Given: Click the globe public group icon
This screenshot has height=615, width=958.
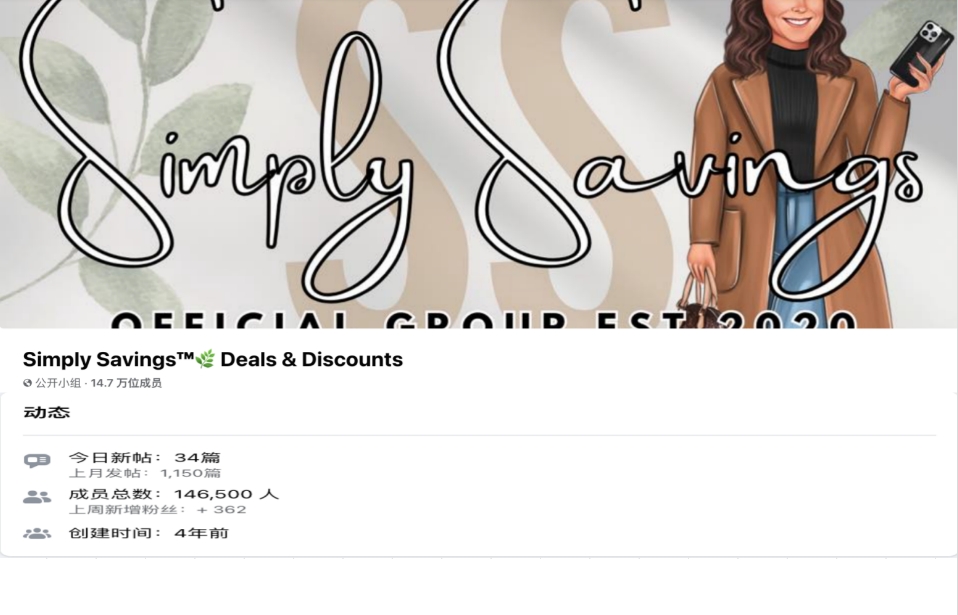Looking at the screenshot, I should point(27,383).
